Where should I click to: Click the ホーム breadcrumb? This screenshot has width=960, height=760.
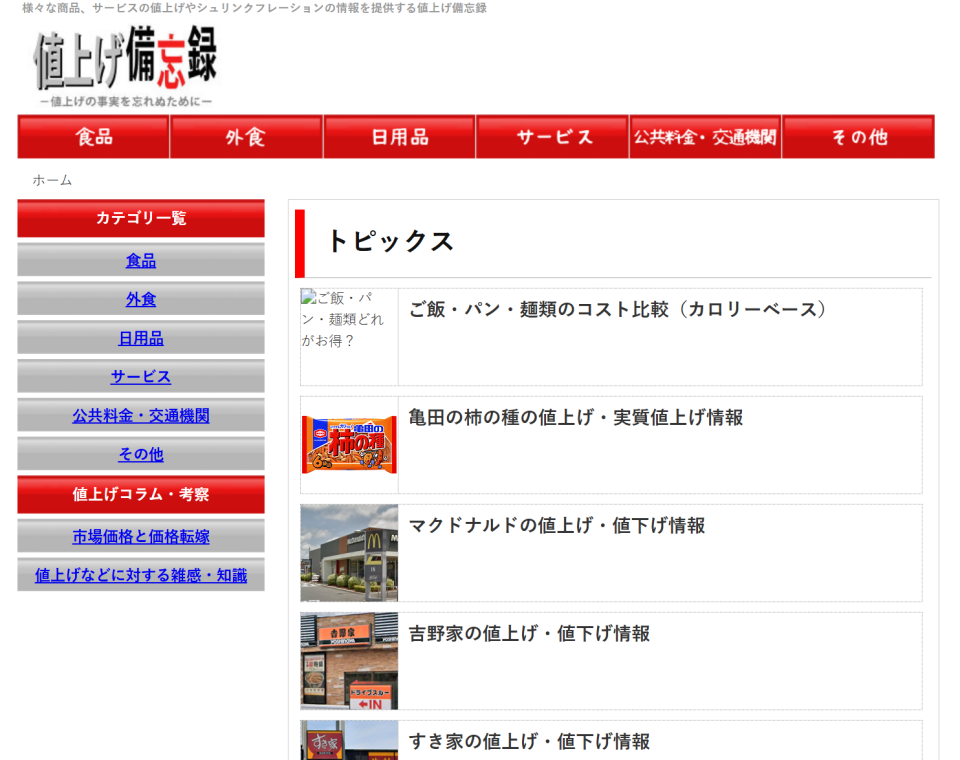52,180
